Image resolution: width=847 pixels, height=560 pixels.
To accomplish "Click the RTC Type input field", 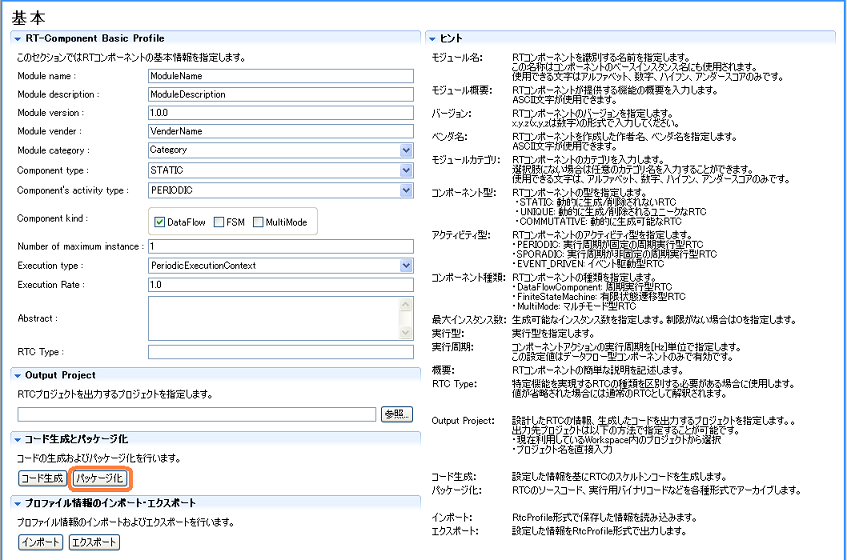I will [280, 352].
